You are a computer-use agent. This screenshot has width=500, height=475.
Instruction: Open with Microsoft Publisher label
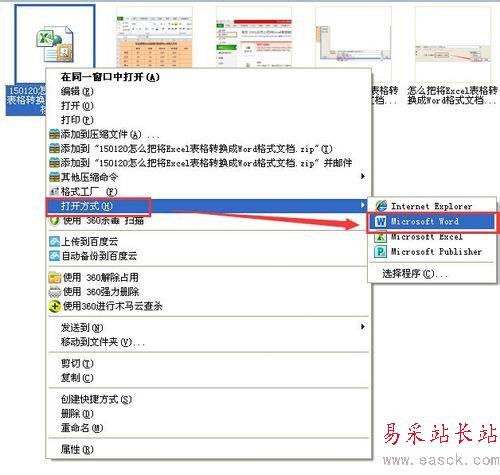point(436,252)
